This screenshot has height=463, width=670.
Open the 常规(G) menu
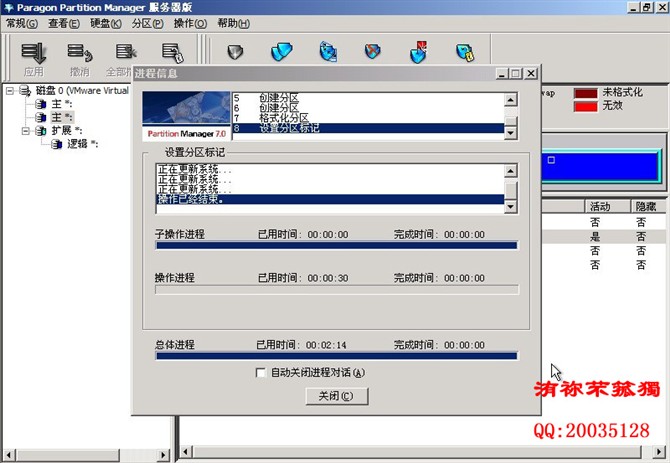21,23
